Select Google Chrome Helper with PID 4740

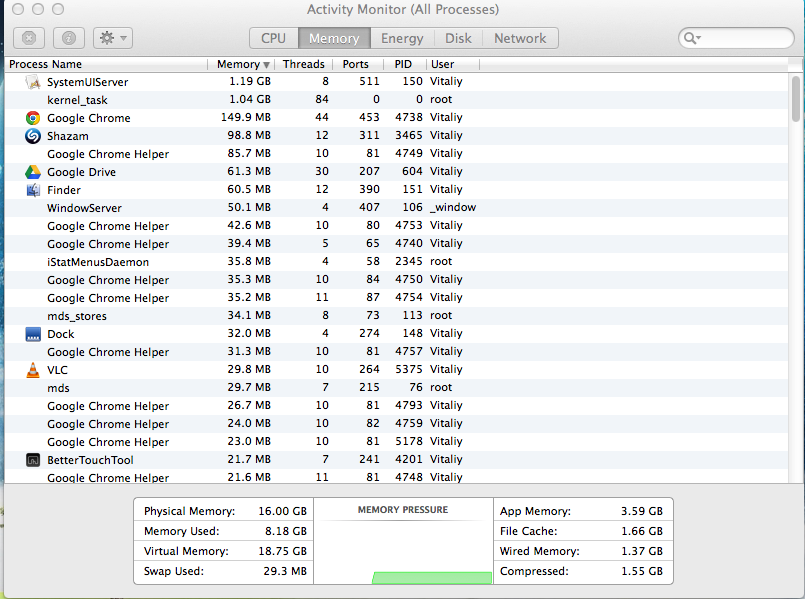396,244
